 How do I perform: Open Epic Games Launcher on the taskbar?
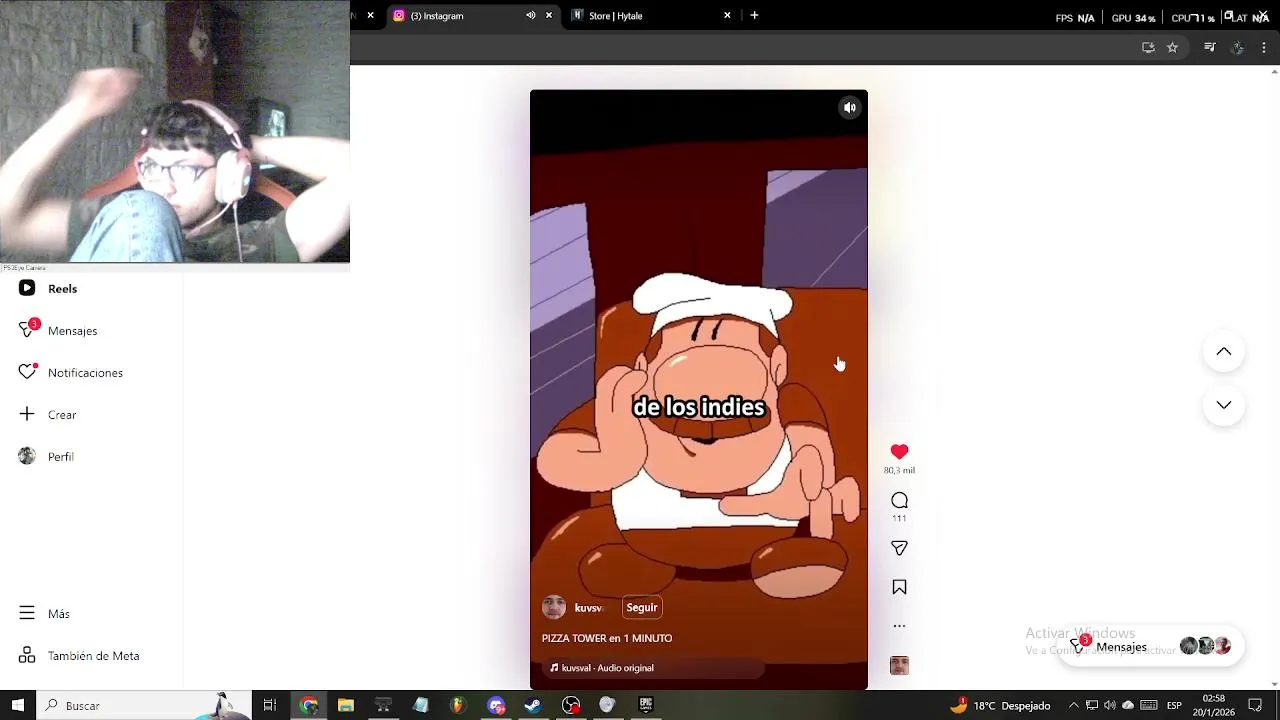click(646, 705)
